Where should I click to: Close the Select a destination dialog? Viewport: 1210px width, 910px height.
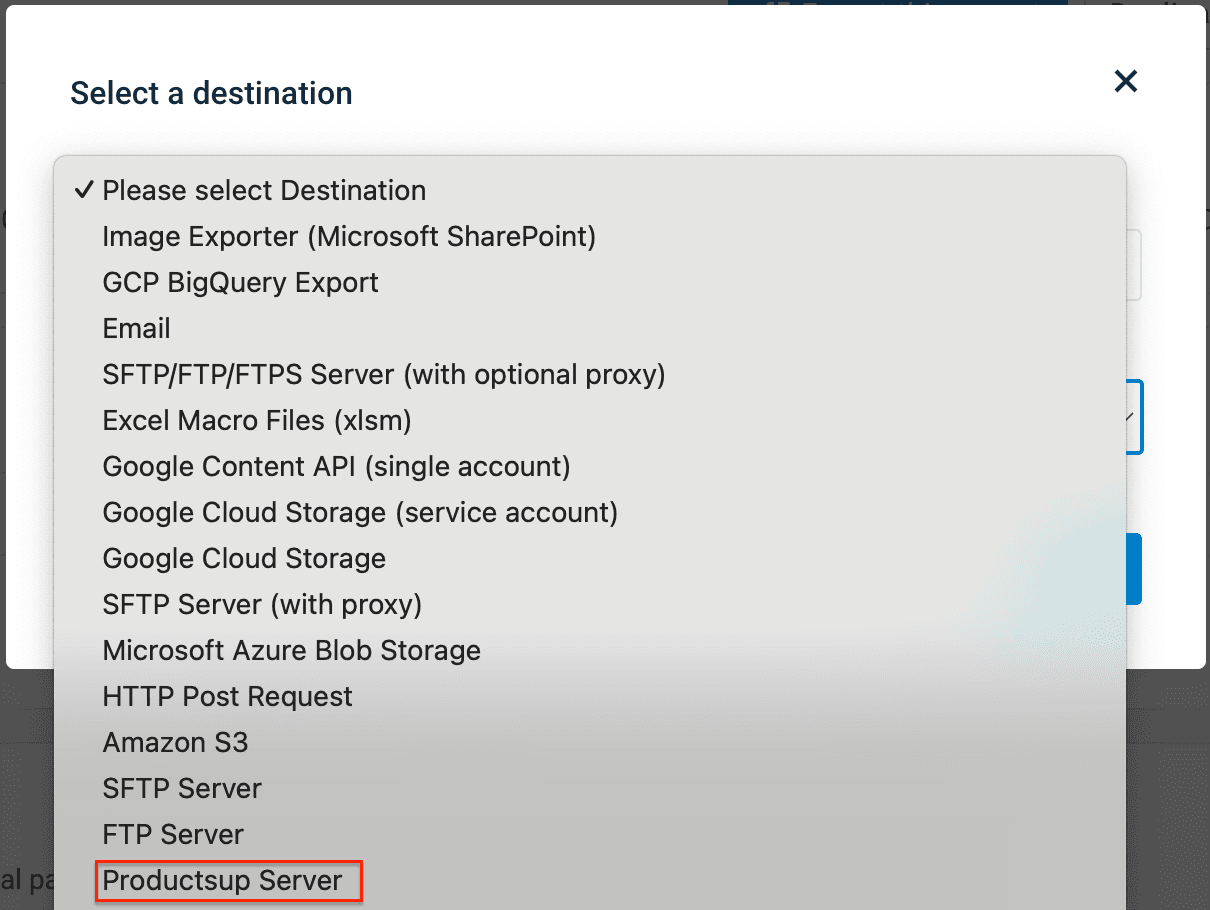click(x=1126, y=81)
